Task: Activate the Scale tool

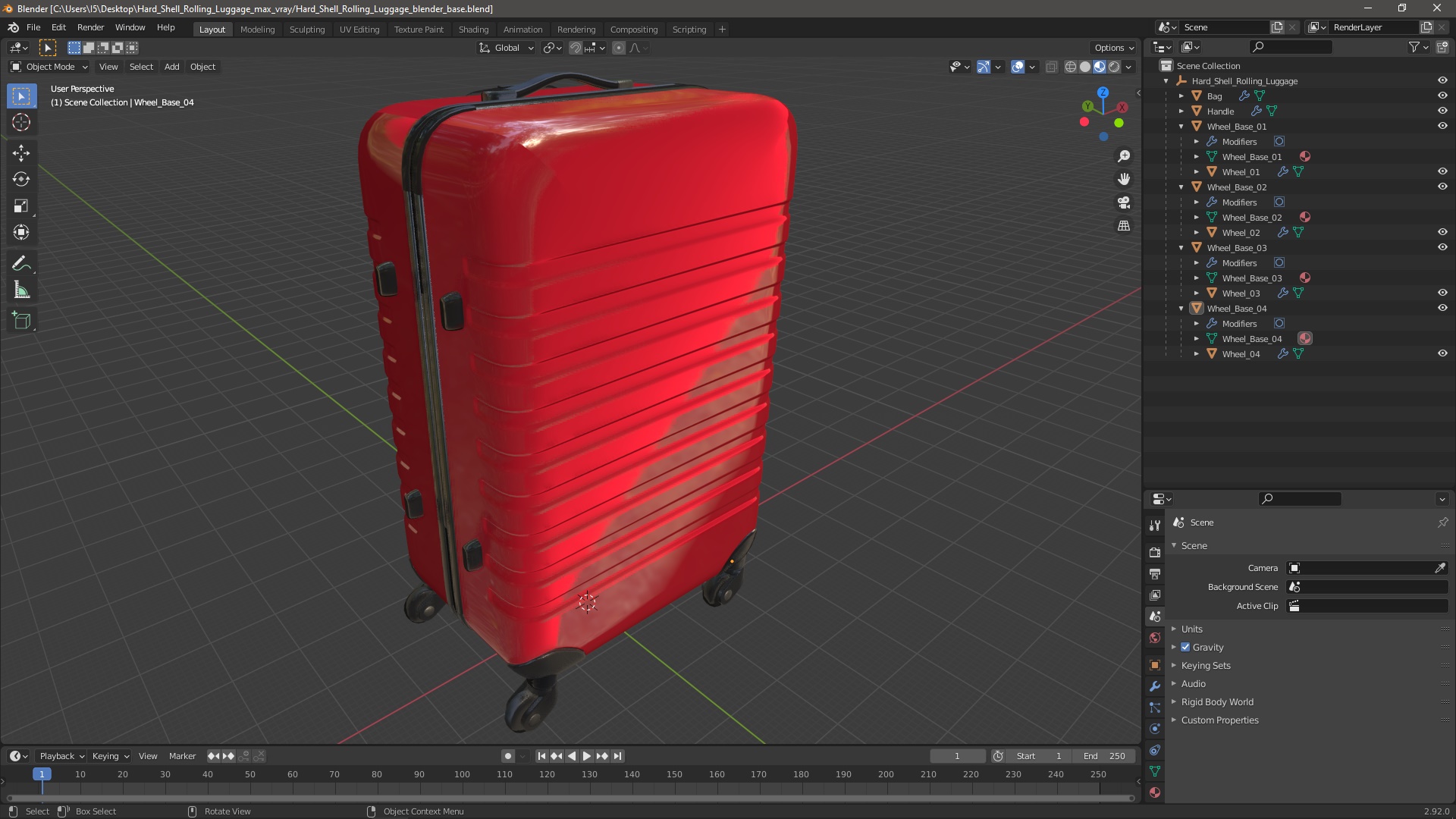Action: point(21,206)
